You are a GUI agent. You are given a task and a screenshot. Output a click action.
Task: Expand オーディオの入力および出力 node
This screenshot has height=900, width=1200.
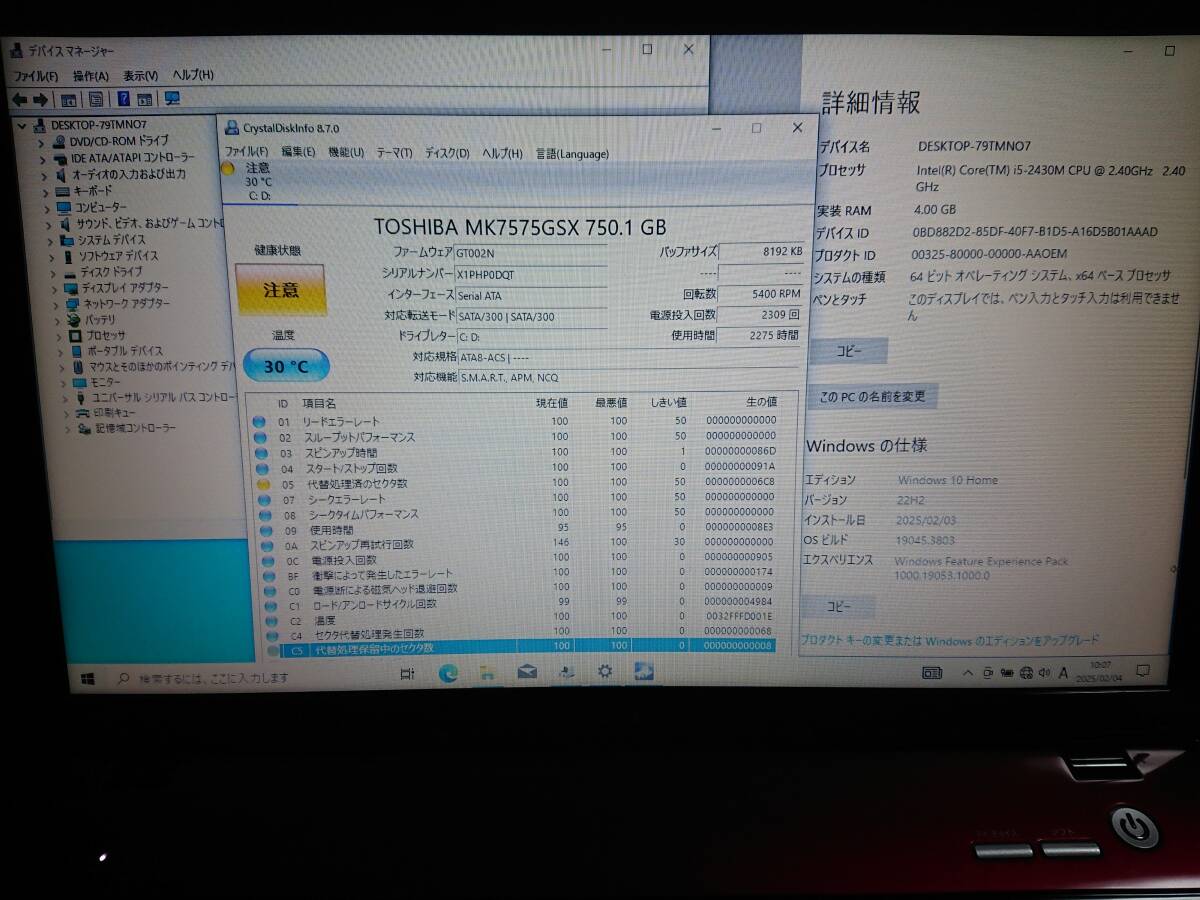tap(45, 175)
